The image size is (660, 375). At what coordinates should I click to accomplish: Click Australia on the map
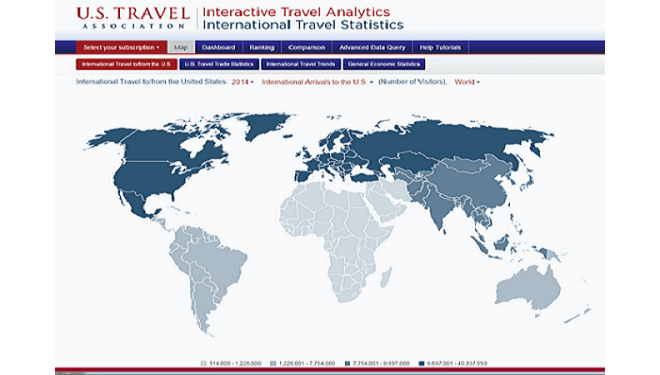point(528,287)
